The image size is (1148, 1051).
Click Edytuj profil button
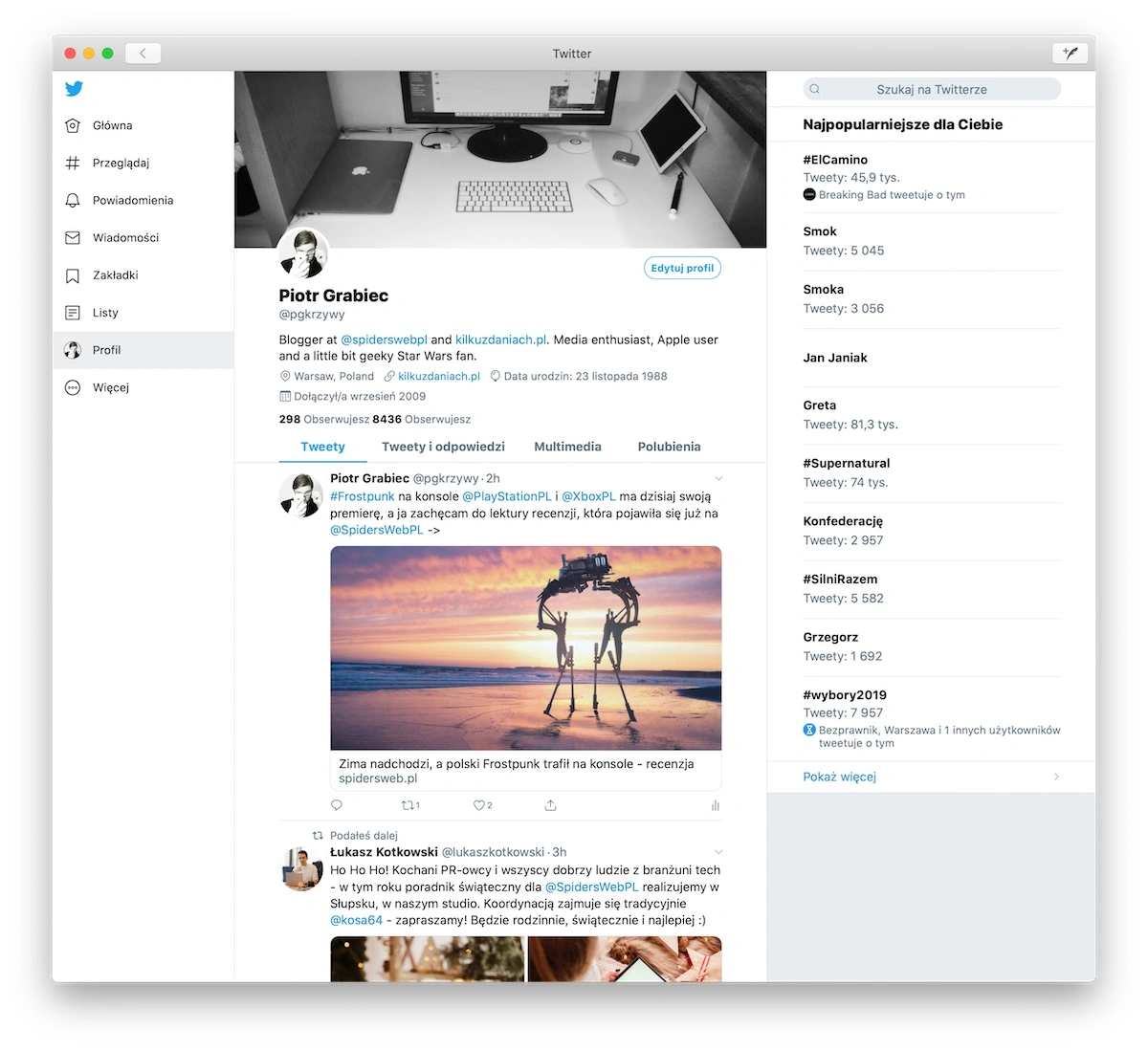682,268
